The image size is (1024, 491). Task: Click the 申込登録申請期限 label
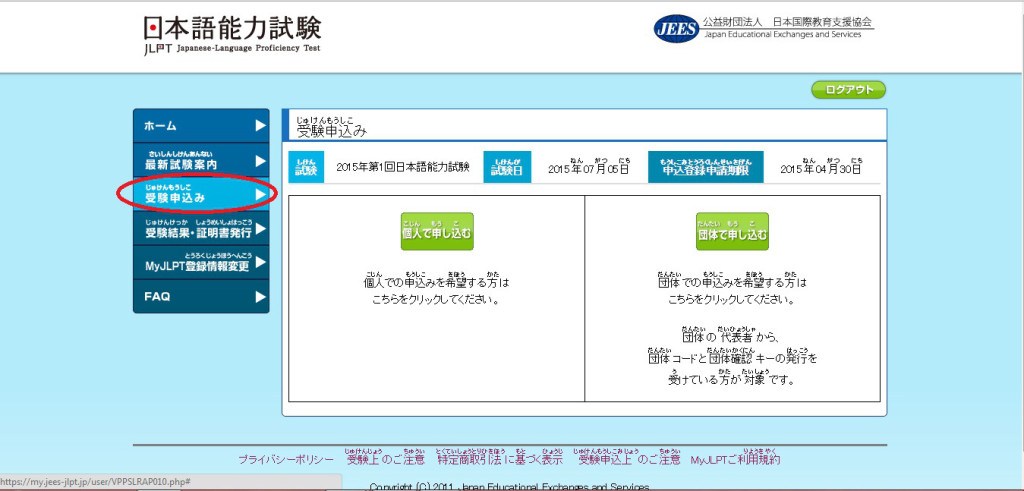[x=706, y=167]
